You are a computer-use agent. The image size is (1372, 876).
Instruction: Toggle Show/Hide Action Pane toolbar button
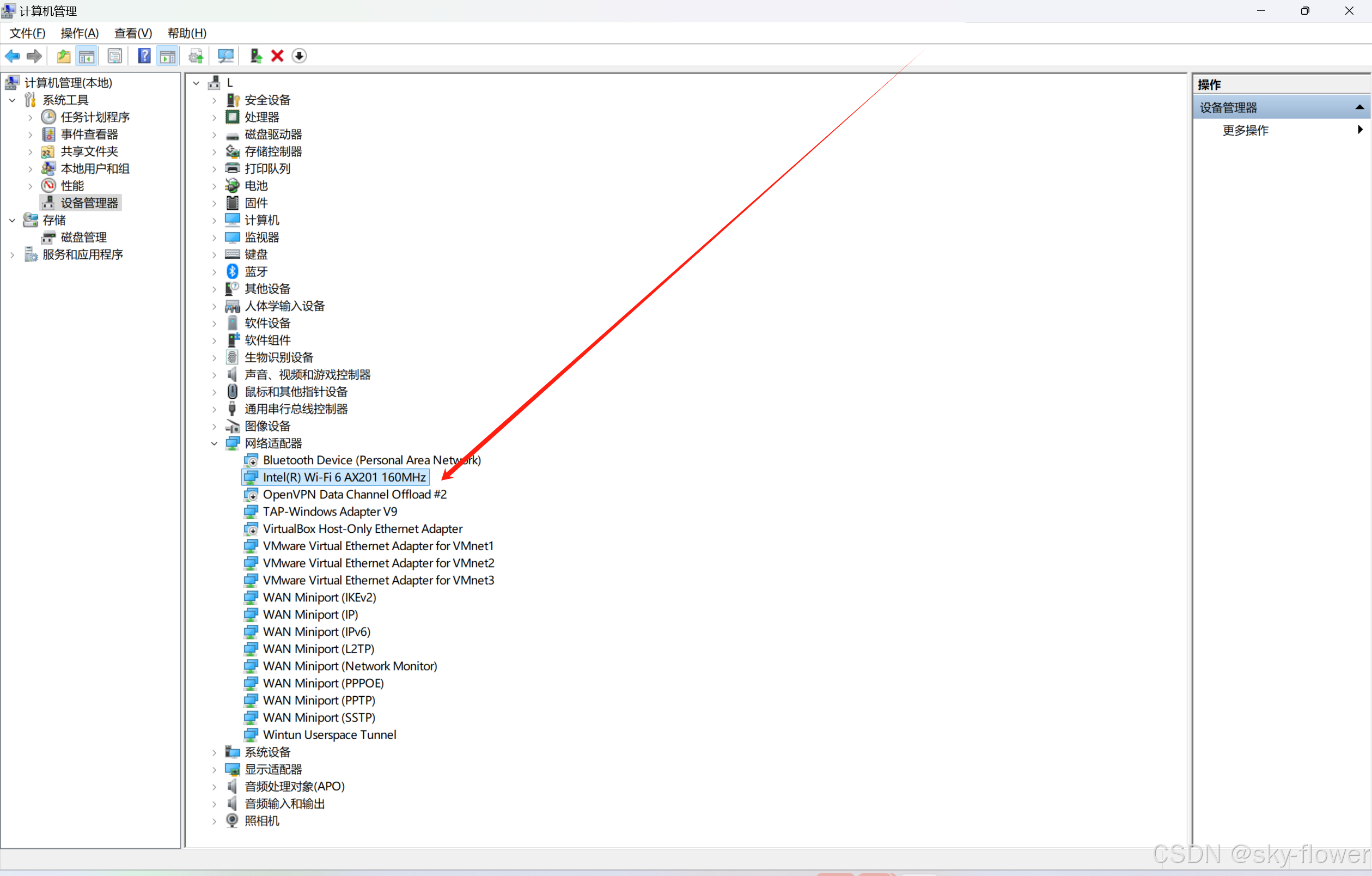(168, 56)
